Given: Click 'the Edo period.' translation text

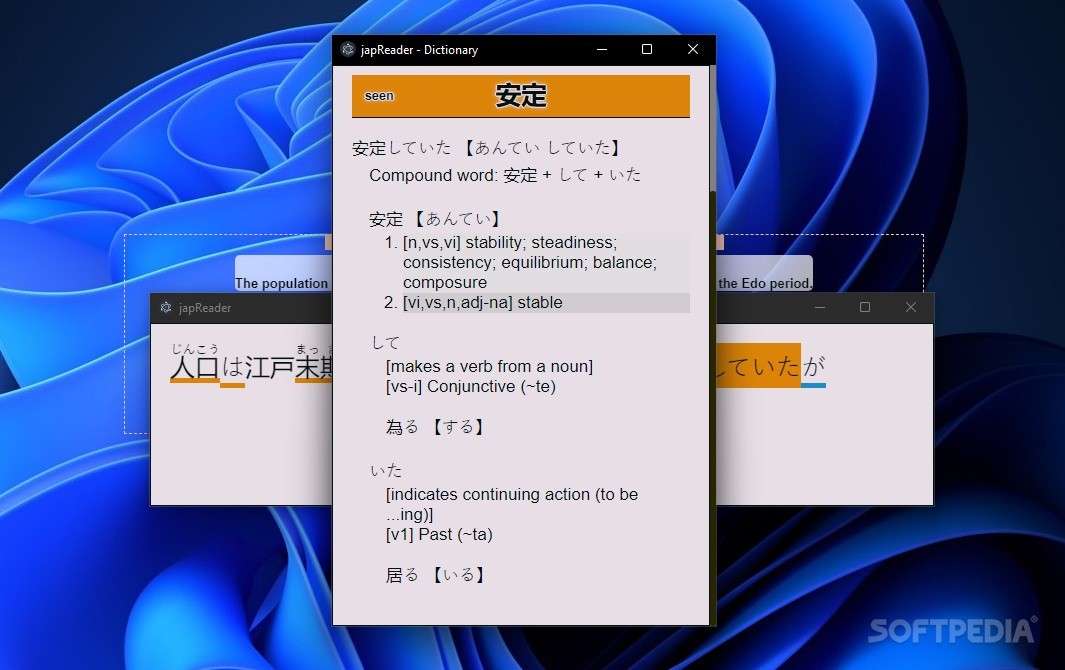Looking at the screenshot, I should (765, 283).
